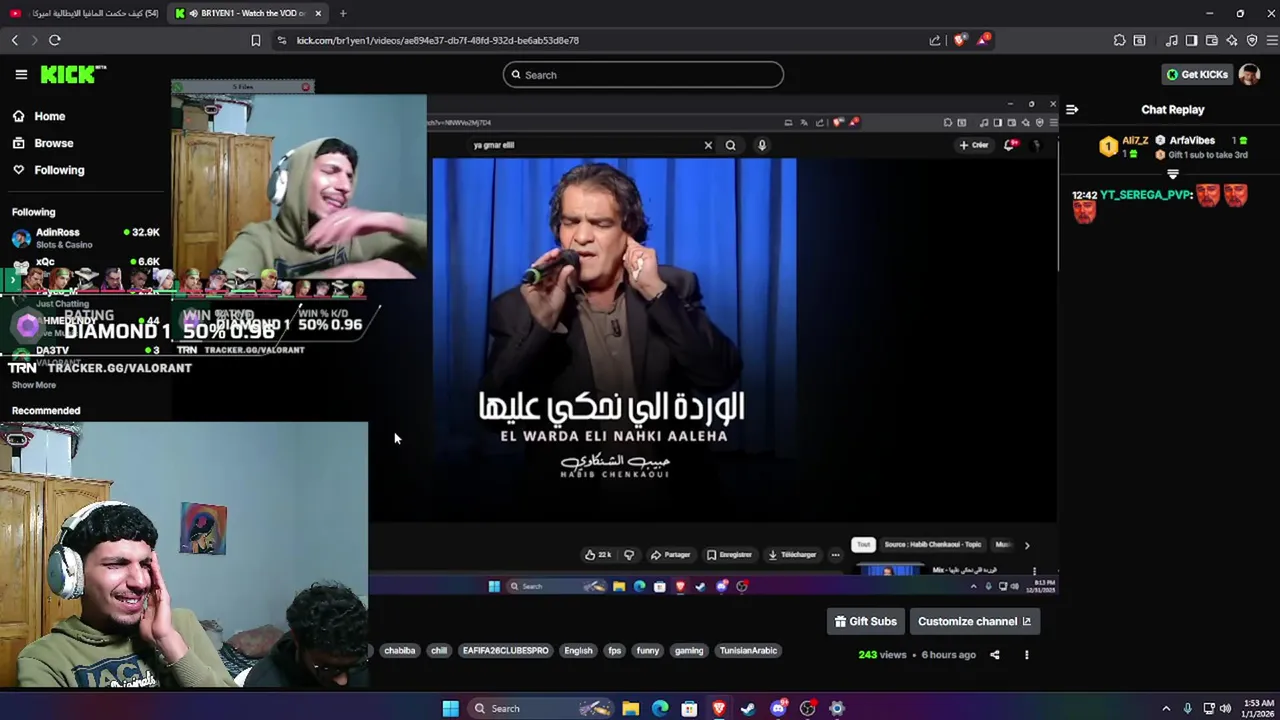Click the KICK logo
Screen dimensions: 1280x720
73,74
